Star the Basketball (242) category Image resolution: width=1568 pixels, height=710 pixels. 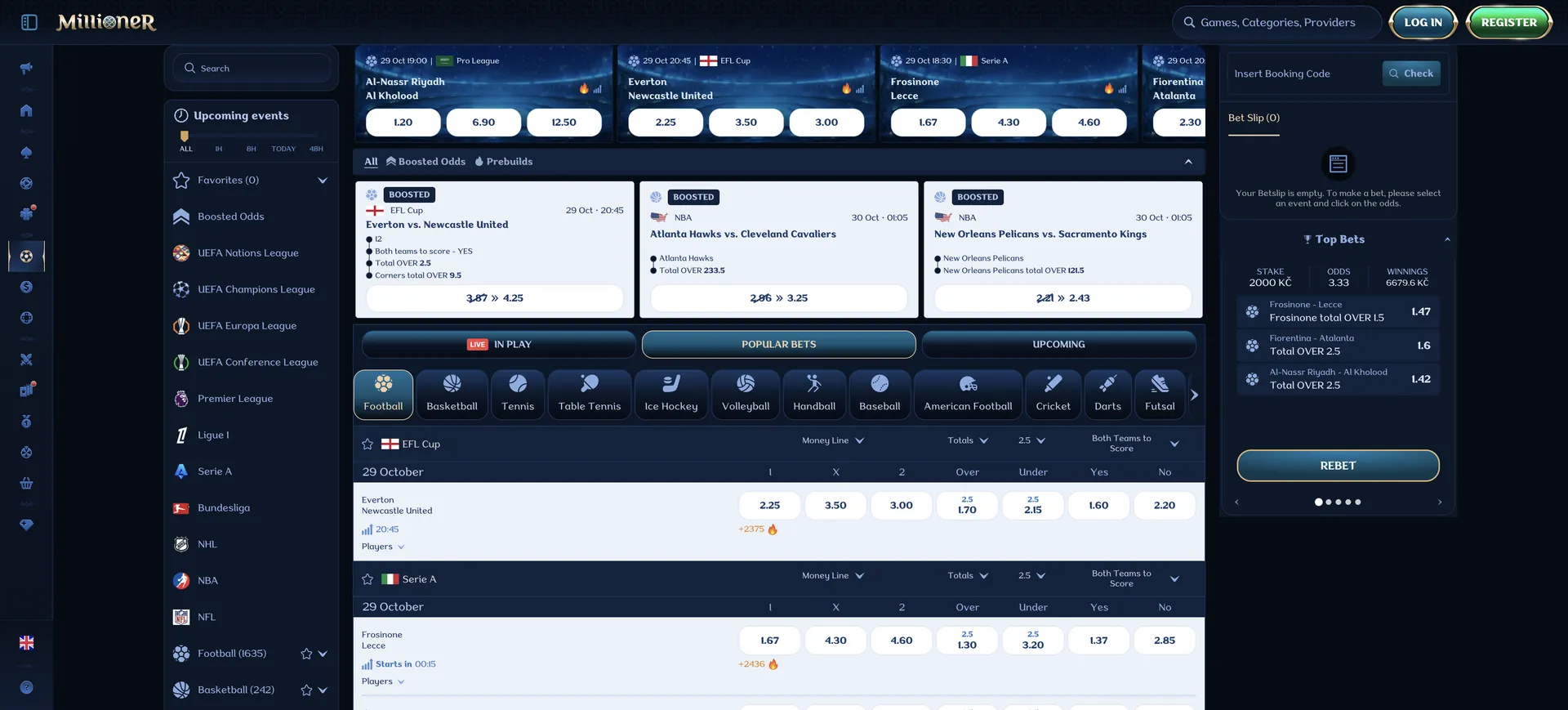[306, 690]
